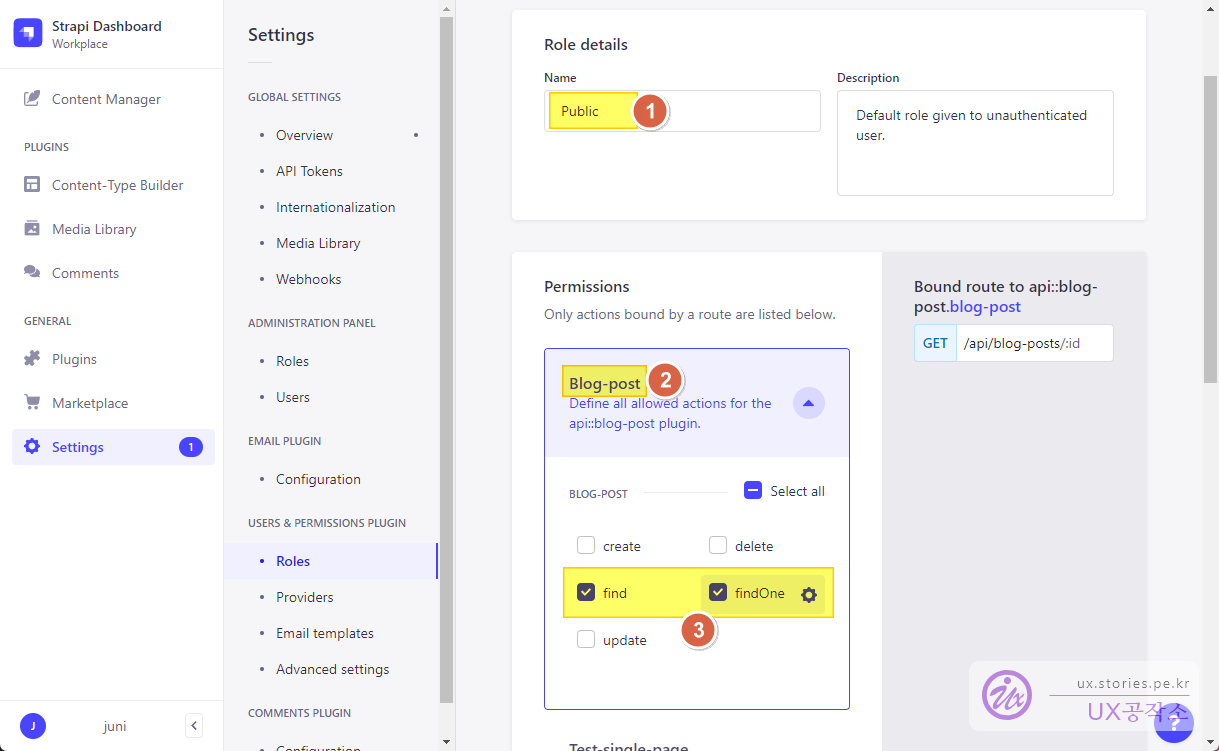Toggle the Select all checkbox
This screenshot has height=751, width=1219.
(x=753, y=490)
